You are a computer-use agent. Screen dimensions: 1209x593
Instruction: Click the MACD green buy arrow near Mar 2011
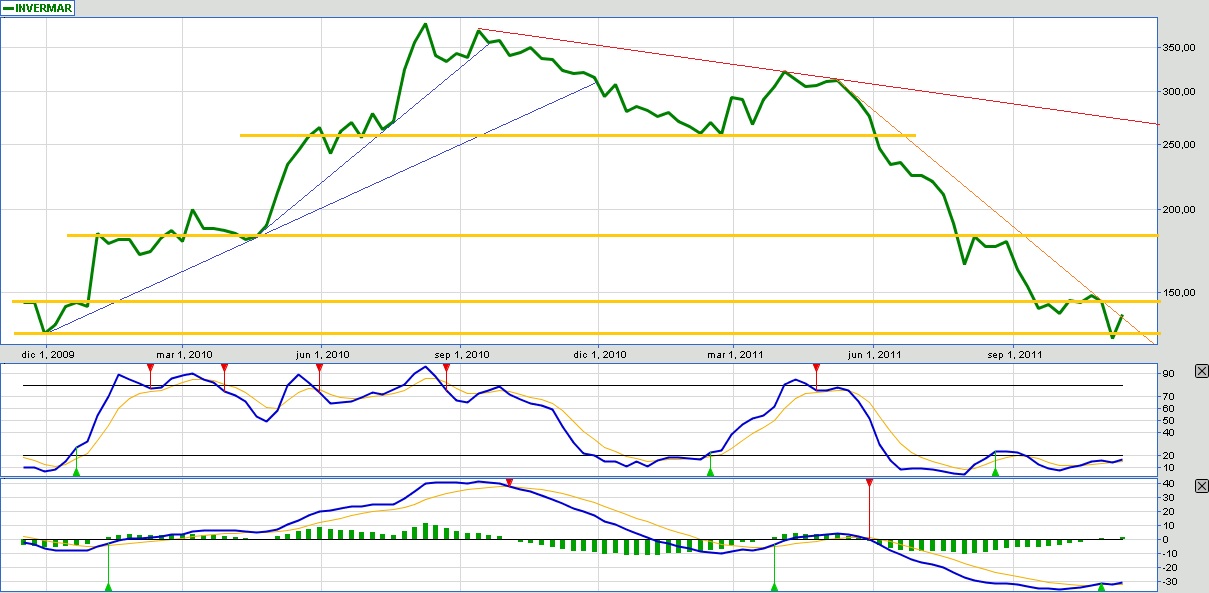pos(774,586)
